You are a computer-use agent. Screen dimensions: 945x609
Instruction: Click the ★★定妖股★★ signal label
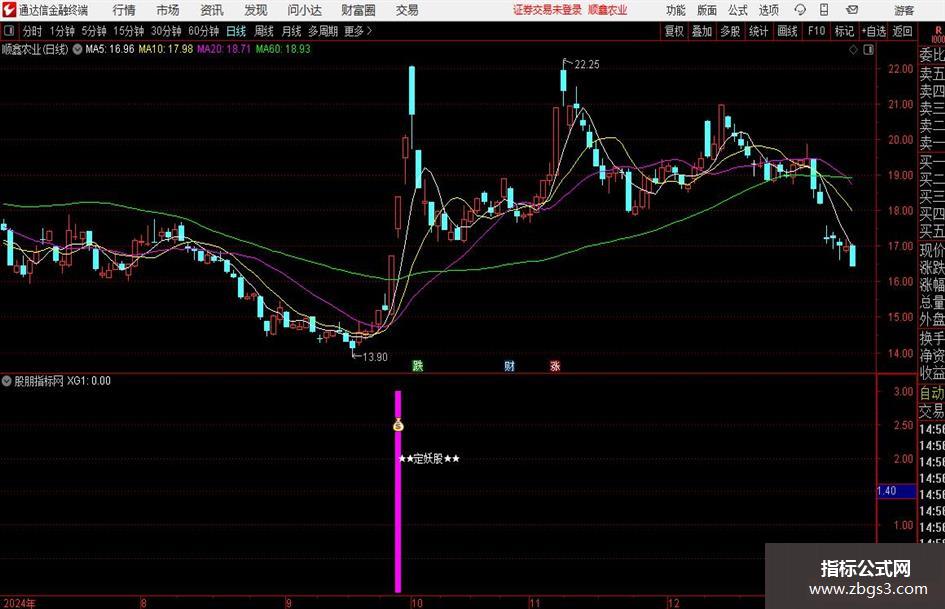[429, 459]
